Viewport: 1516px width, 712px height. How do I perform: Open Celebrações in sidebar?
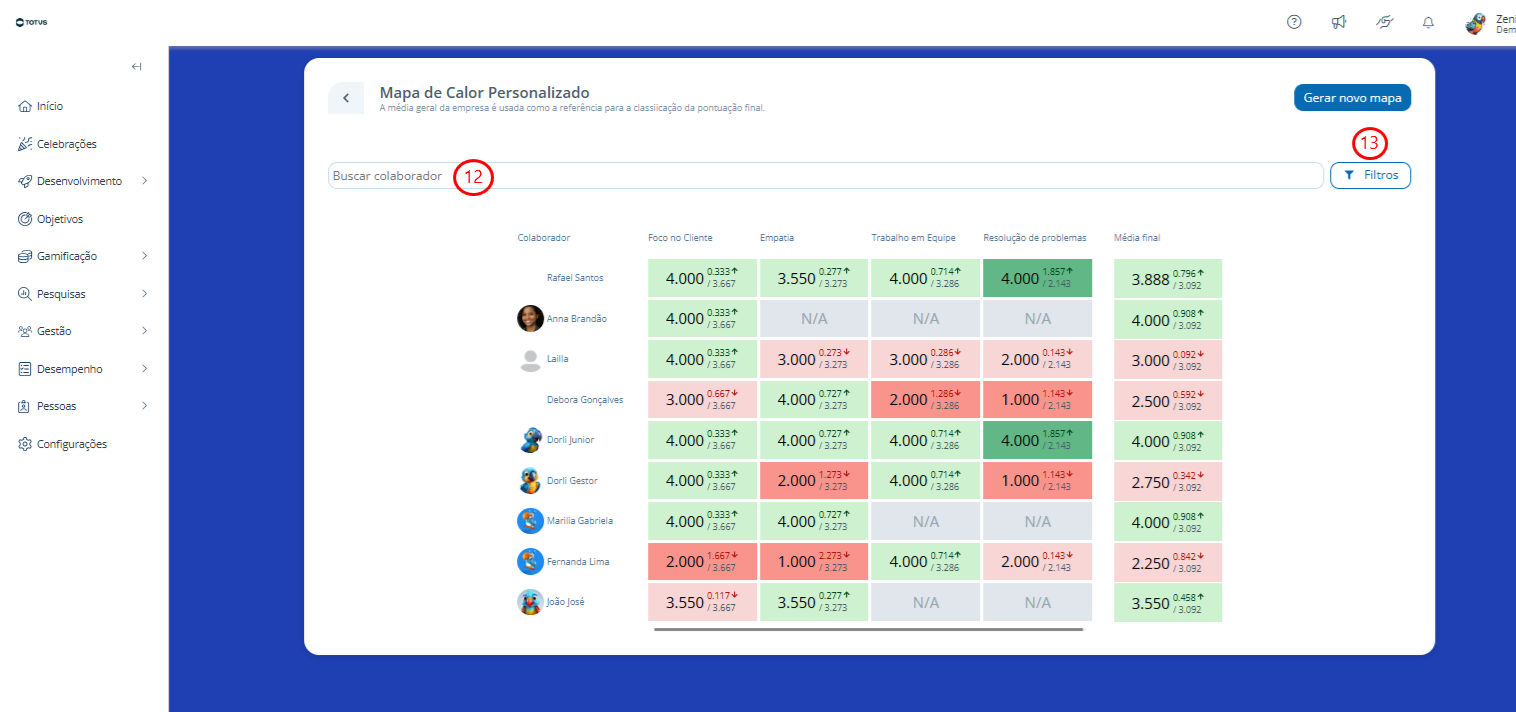point(67,144)
